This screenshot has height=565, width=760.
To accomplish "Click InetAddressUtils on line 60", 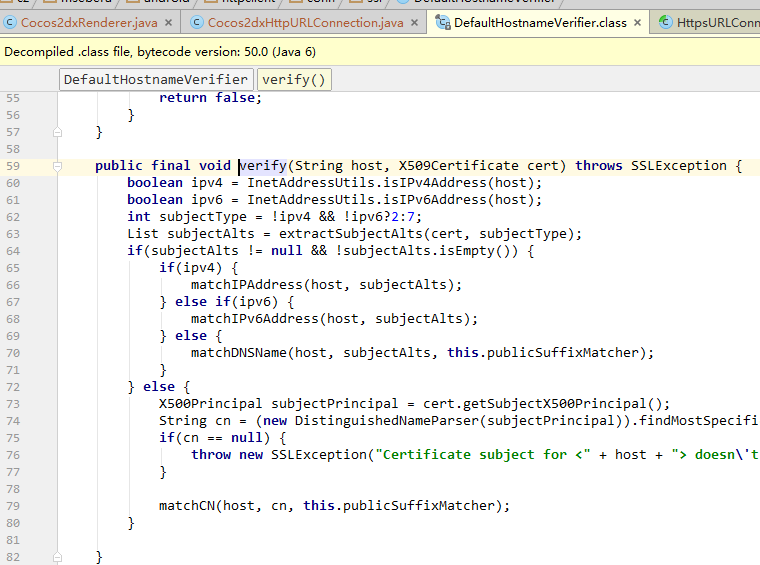I will coord(311,183).
